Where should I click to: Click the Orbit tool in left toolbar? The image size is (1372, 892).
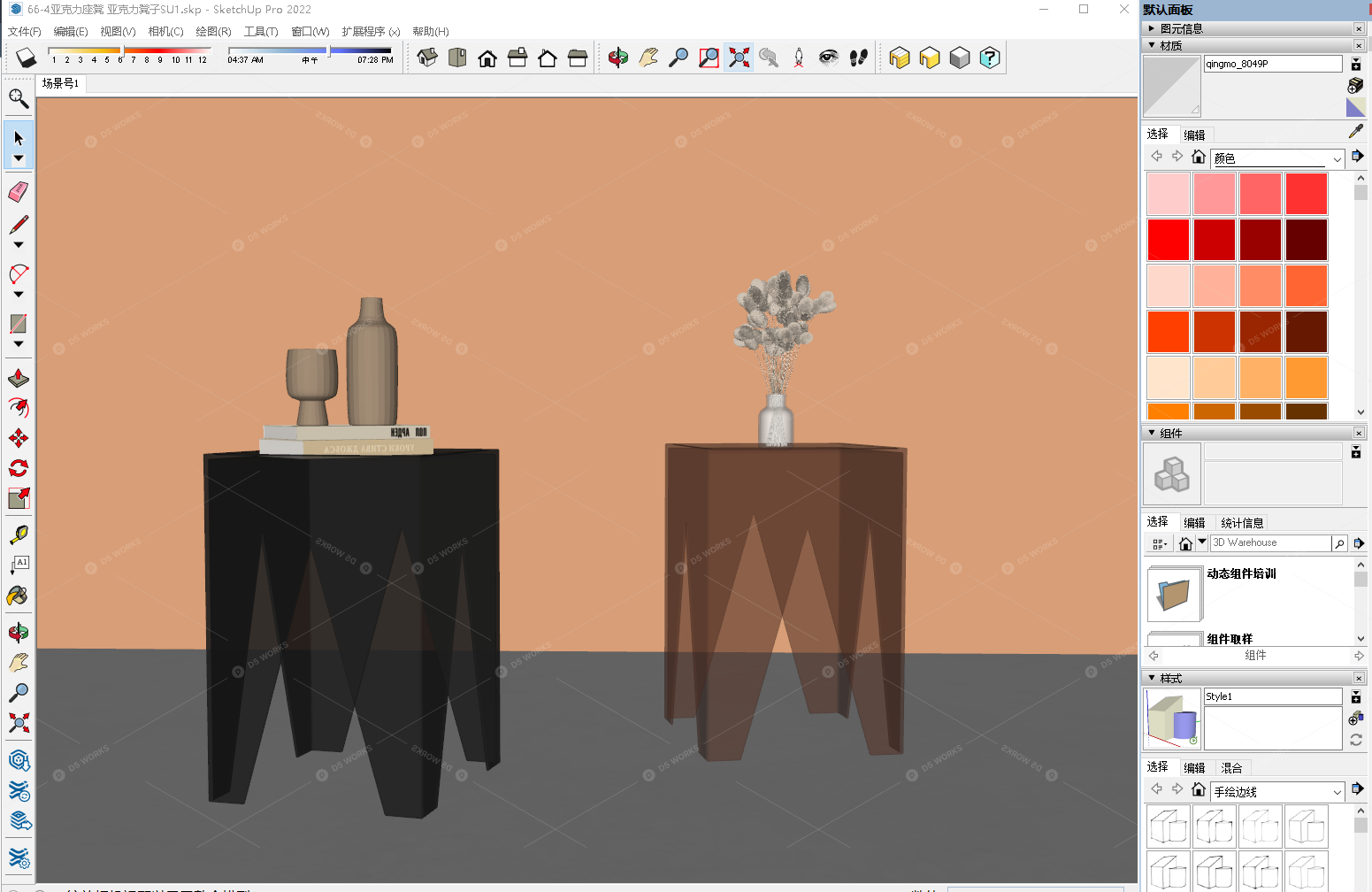(19, 632)
